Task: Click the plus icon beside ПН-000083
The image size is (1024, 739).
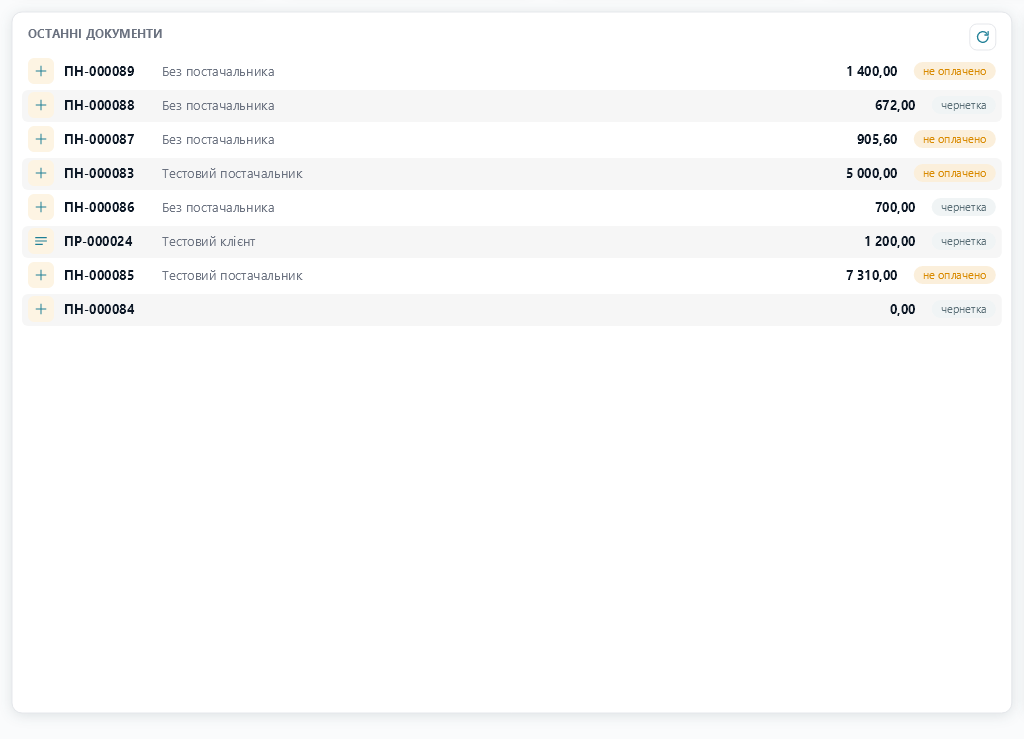Action: [x=40, y=173]
